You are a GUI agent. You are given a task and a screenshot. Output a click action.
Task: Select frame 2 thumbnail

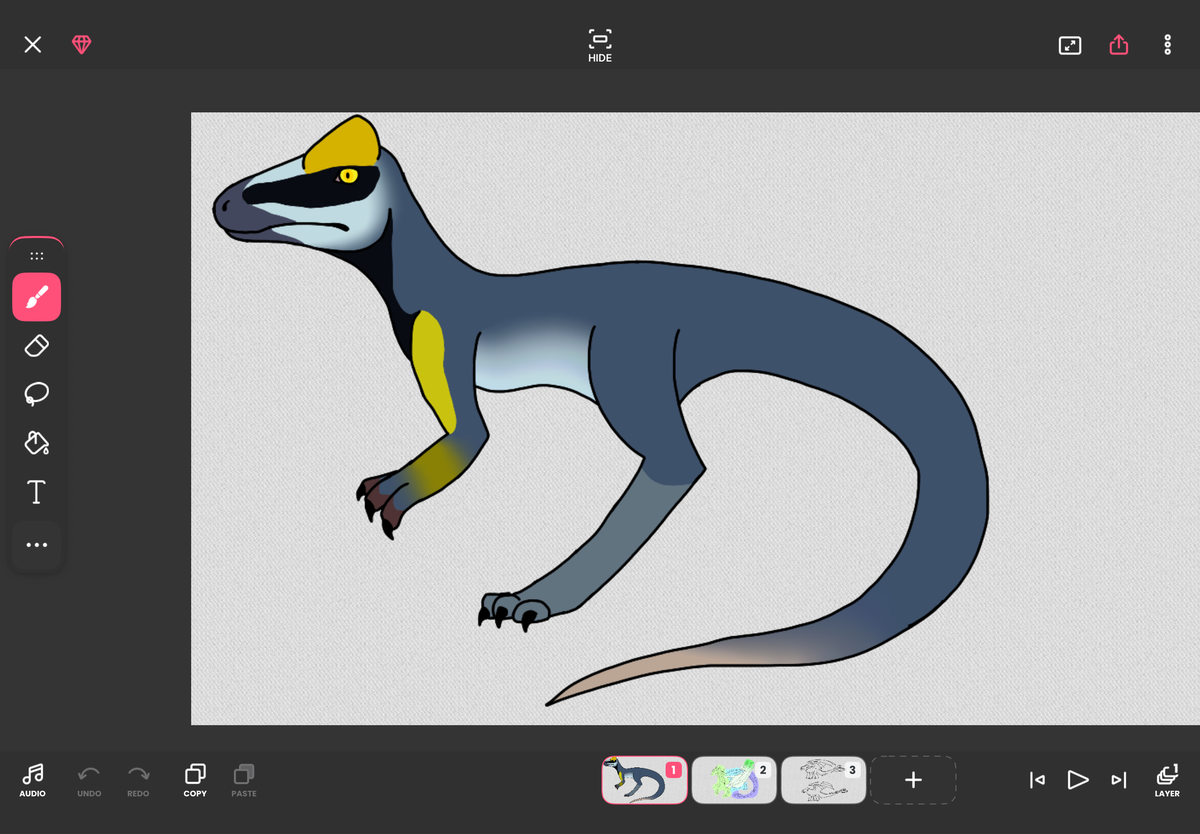point(734,780)
